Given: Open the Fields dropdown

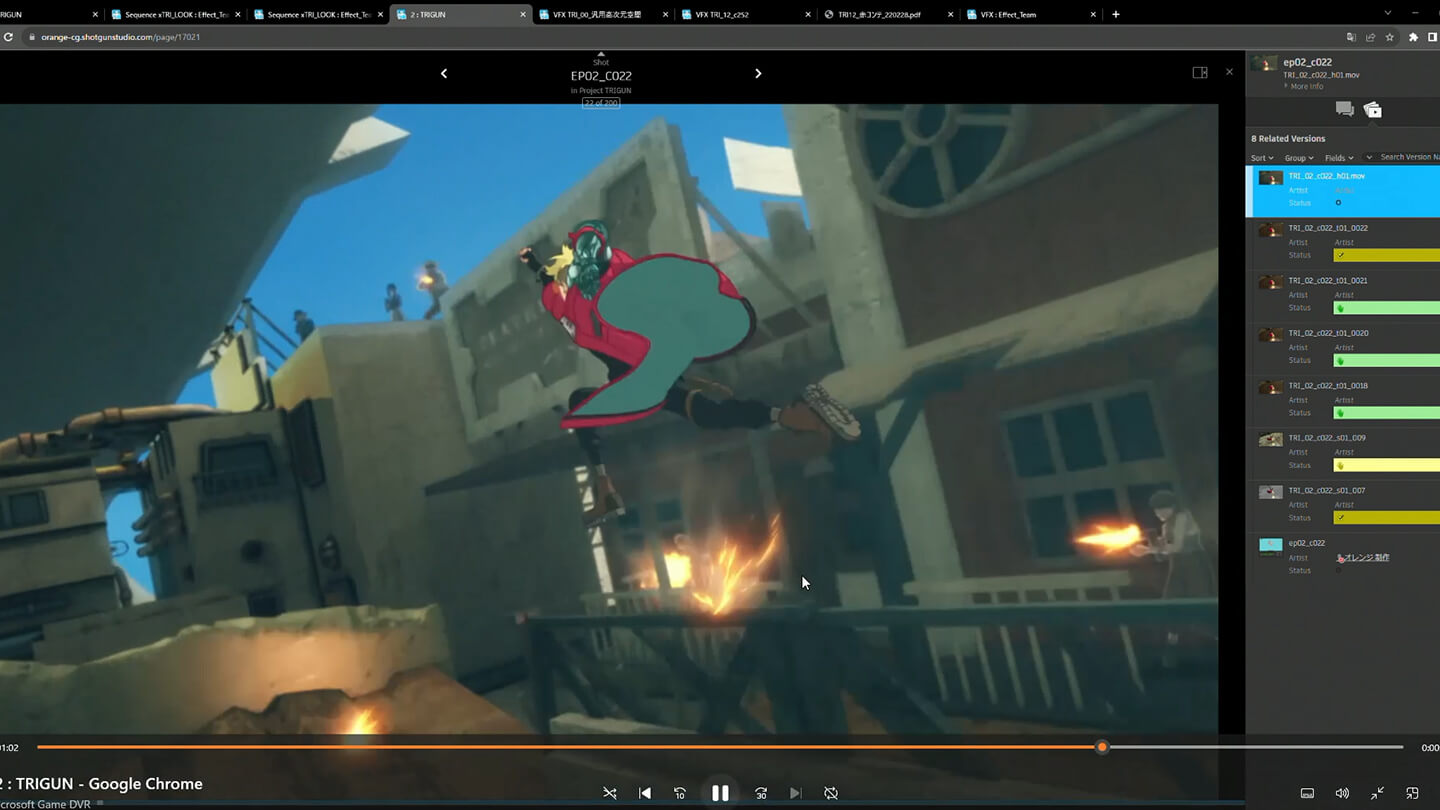Looking at the screenshot, I should point(1339,158).
